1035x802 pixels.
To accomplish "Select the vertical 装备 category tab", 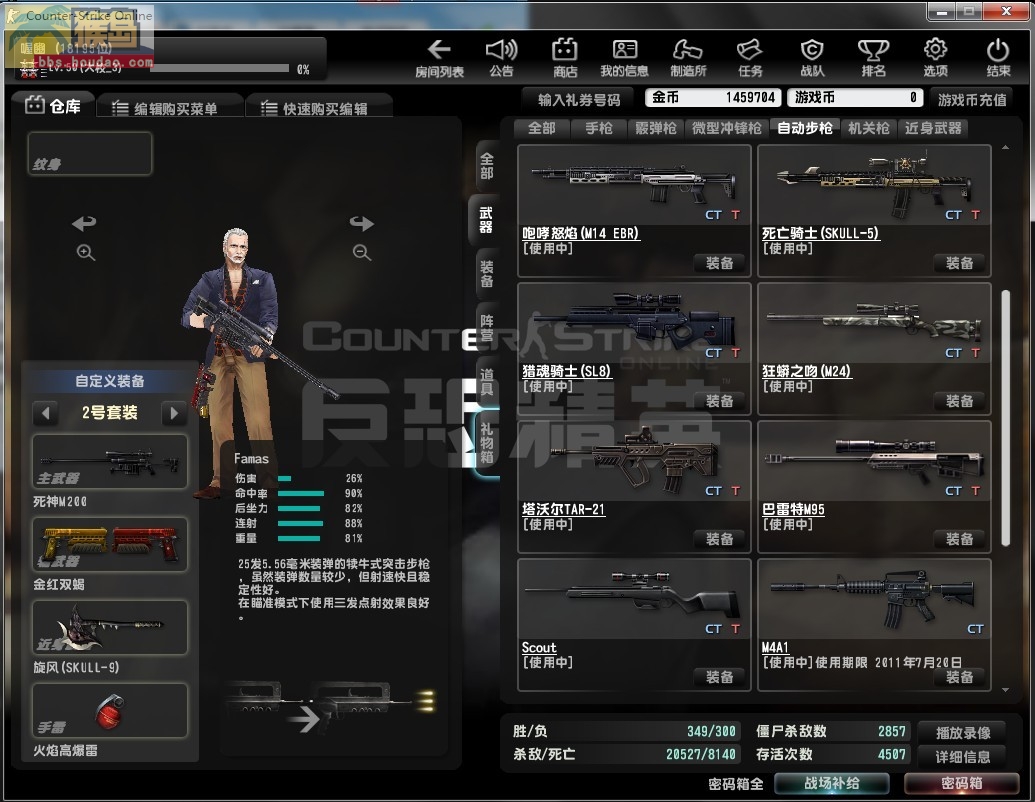I will pyautogui.click(x=486, y=275).
